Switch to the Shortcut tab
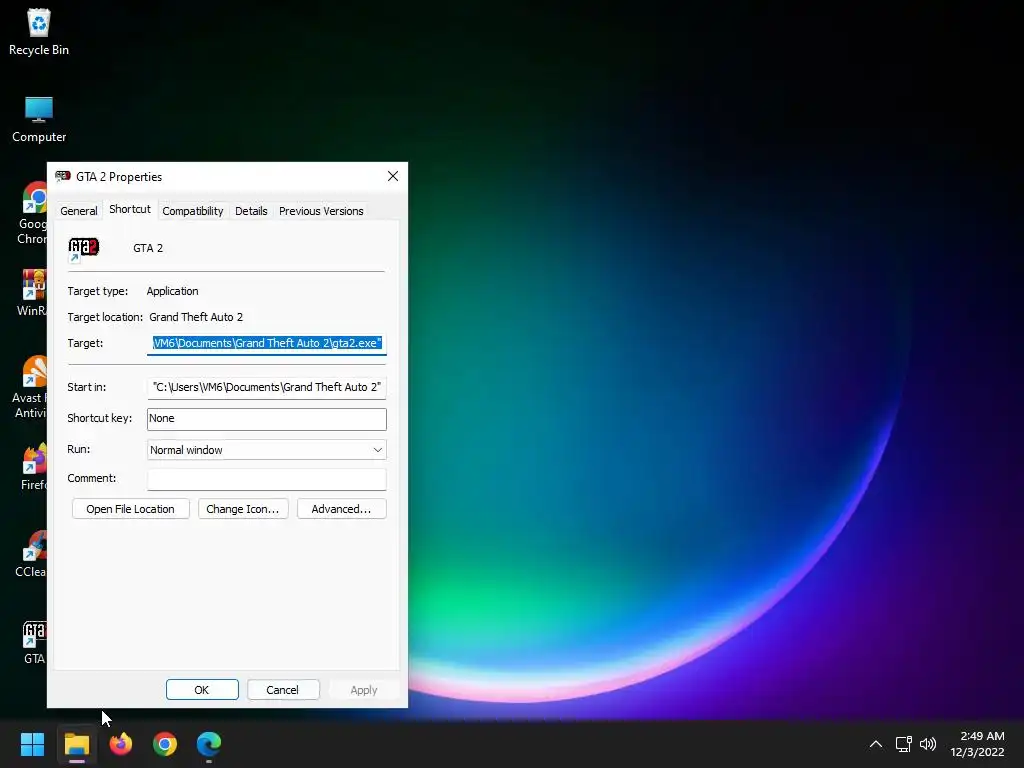Screen dimensions: 1024x768 [x=130, y=209]
